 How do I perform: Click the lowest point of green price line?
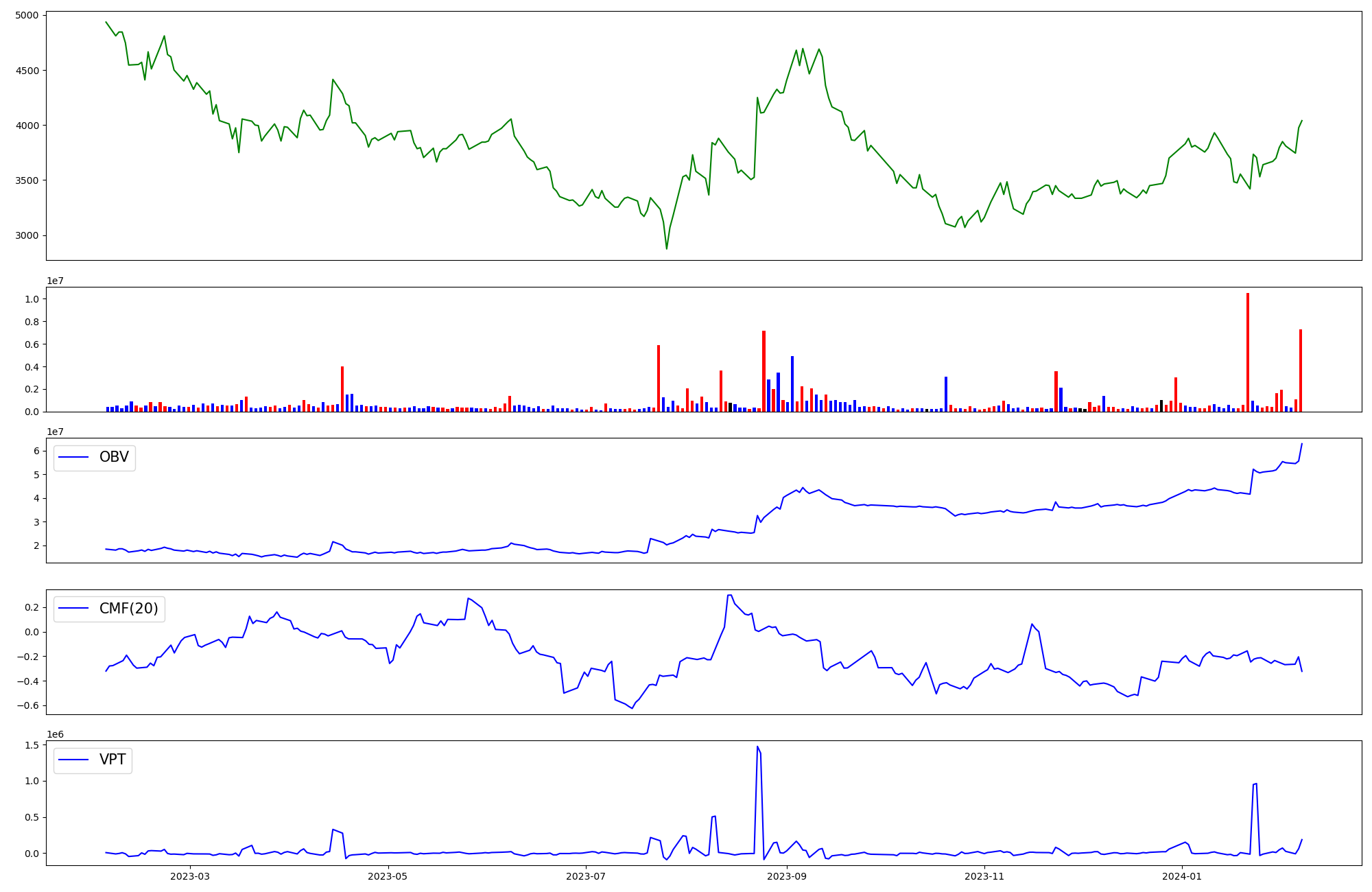click(667, 248)
